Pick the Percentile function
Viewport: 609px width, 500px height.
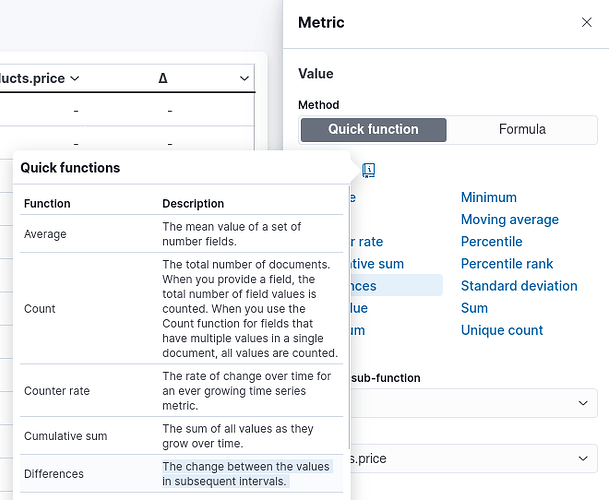[x=491, y=242]
